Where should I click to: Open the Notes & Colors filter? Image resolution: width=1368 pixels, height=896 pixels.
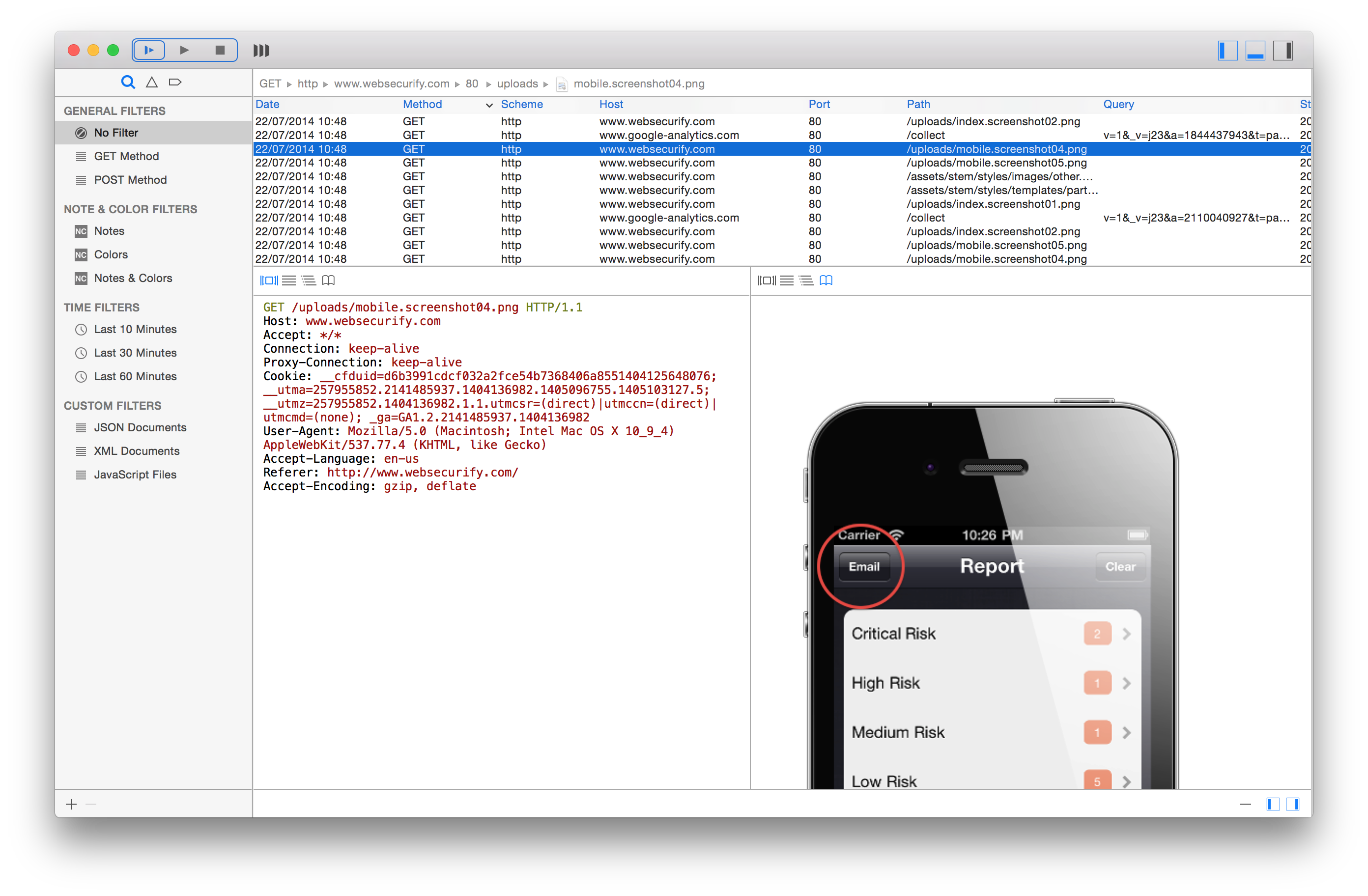click(133, 278)
